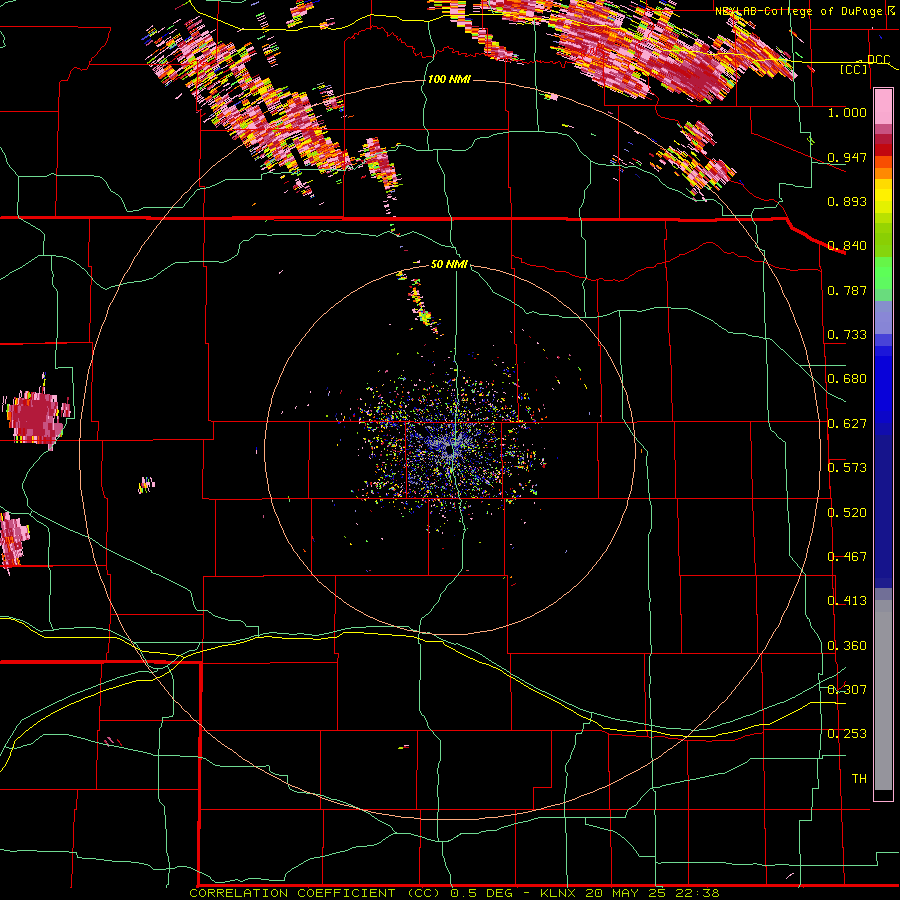Click the 0.840 colorbar value
The width and height of the screenshot is (900, 900).
(847, 246)
